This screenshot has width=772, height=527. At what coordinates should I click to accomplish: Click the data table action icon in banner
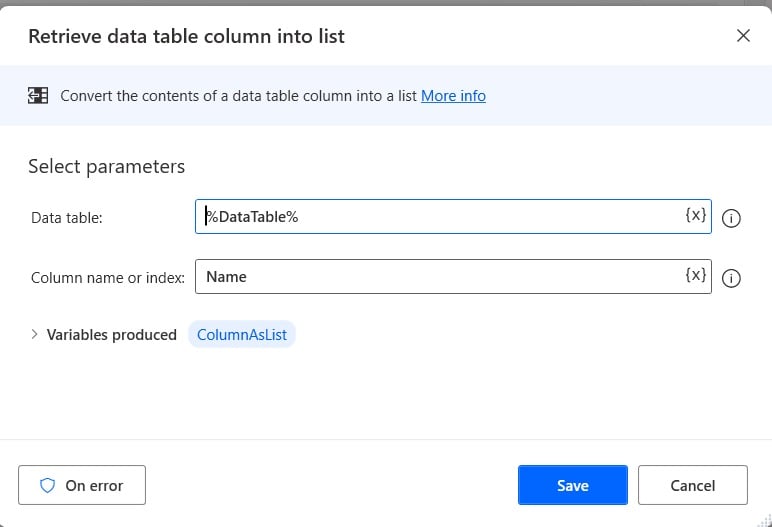pyautogui.click(x=38, y=96)
